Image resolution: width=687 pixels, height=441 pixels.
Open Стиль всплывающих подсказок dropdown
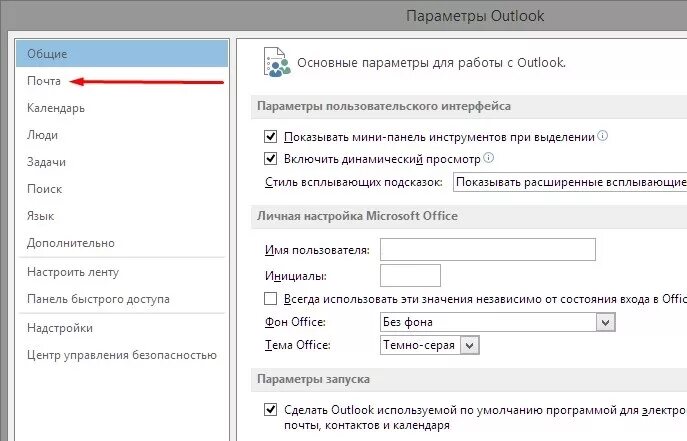point(570,182)
